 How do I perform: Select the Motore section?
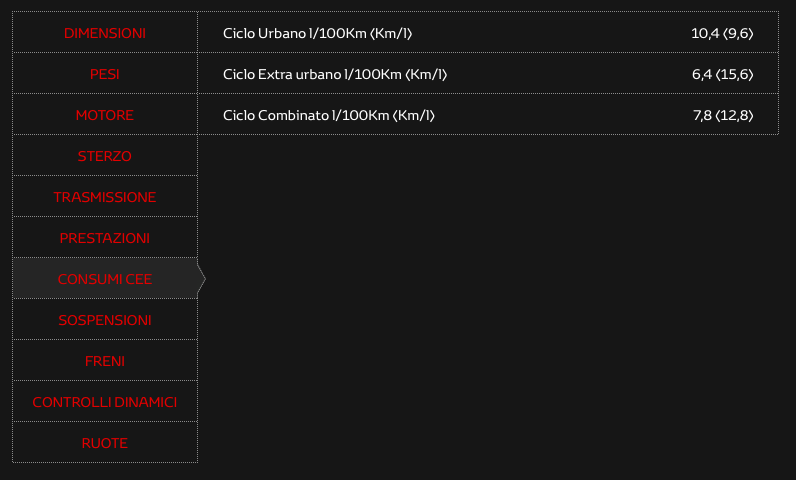point(105,115)
